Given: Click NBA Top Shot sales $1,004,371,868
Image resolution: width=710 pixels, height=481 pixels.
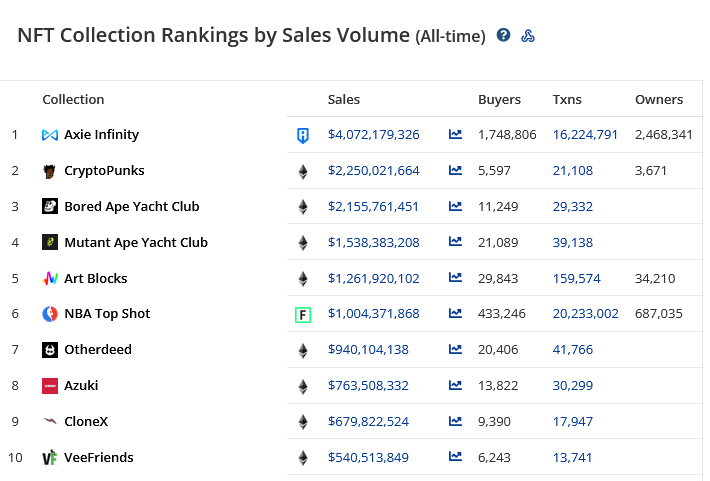Looking at the screenshot, I should pyautogui.click(x=374, y=313).
